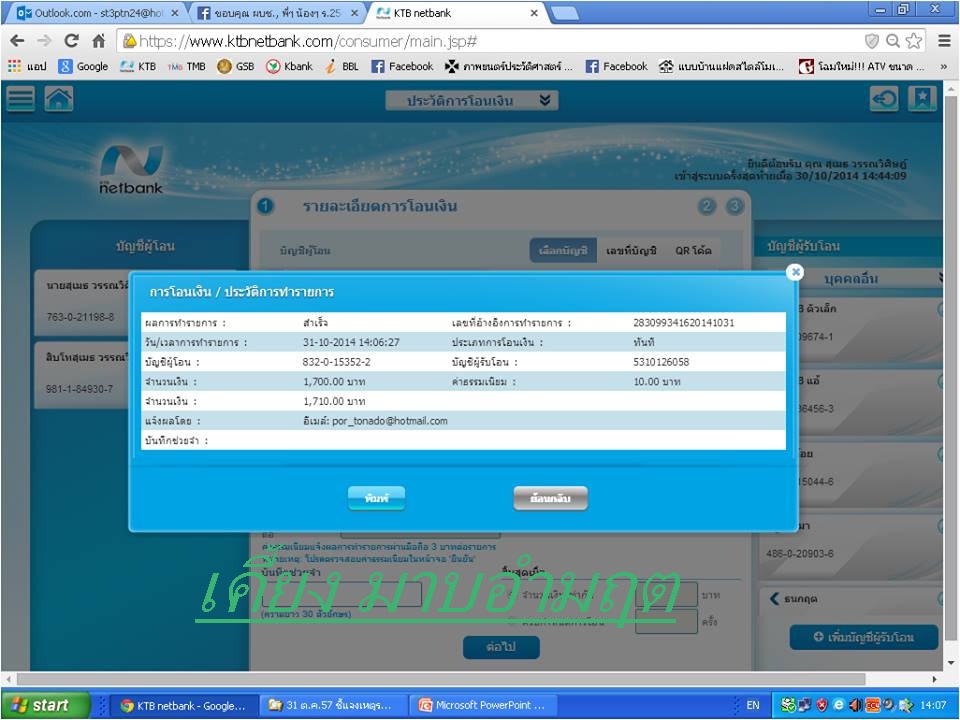Image resolution: width=960 pixels, height=720 pixels.
Task: Close the transaction history popup
Action: 795,272
